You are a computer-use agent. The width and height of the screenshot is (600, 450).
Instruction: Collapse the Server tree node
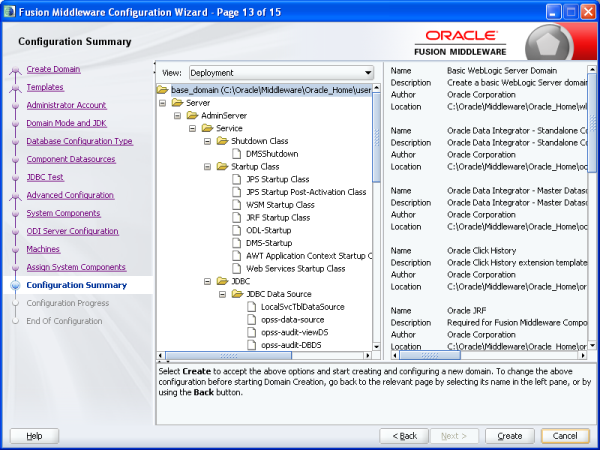[163, 103]
